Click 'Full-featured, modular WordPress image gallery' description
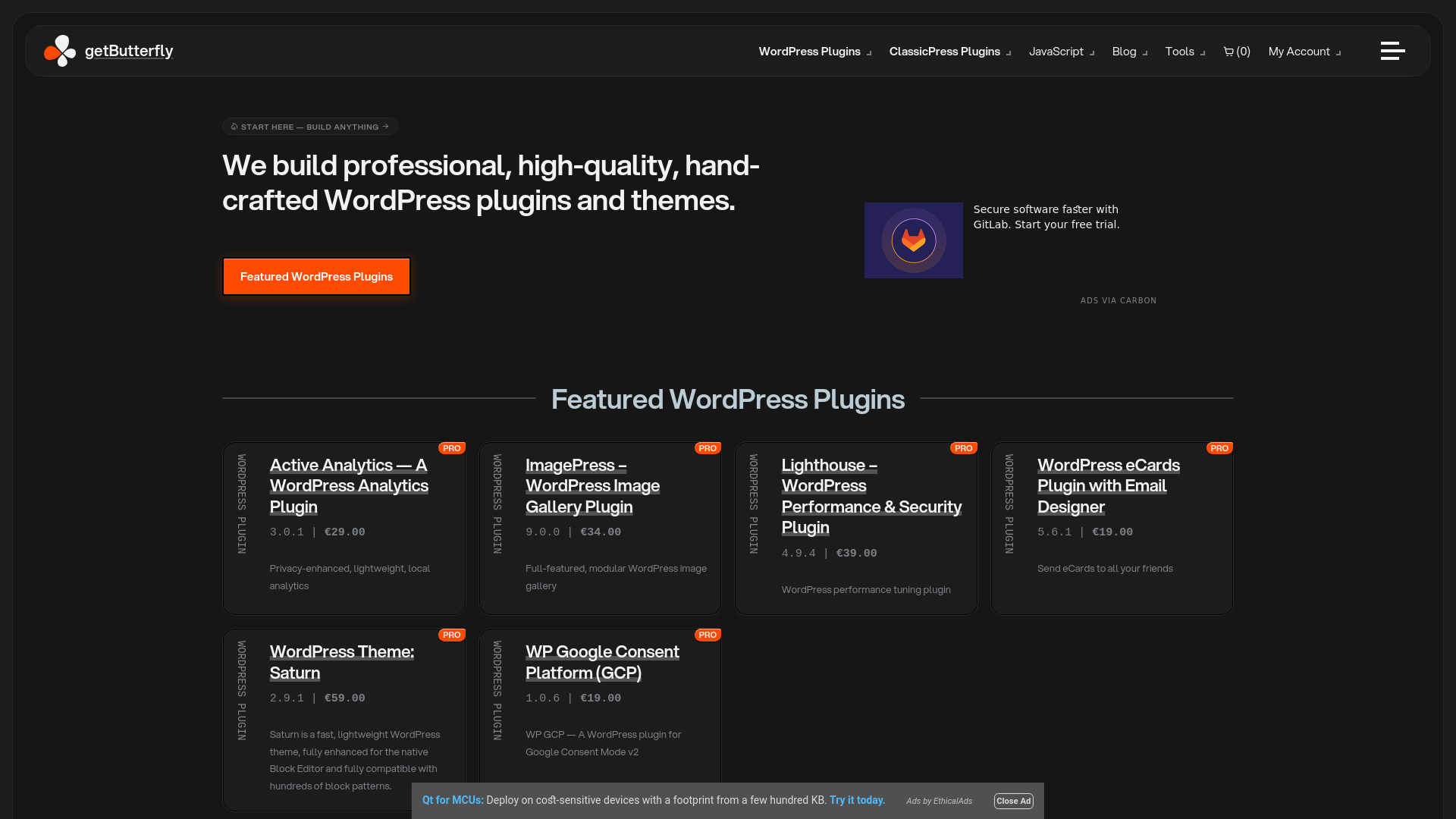The image size is (1456, 819). [616, 577]
